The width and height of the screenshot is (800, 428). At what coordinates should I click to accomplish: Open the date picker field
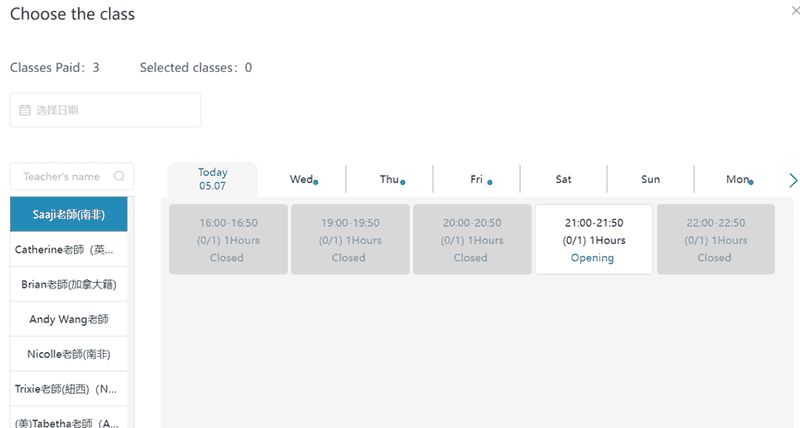(105, 110)
